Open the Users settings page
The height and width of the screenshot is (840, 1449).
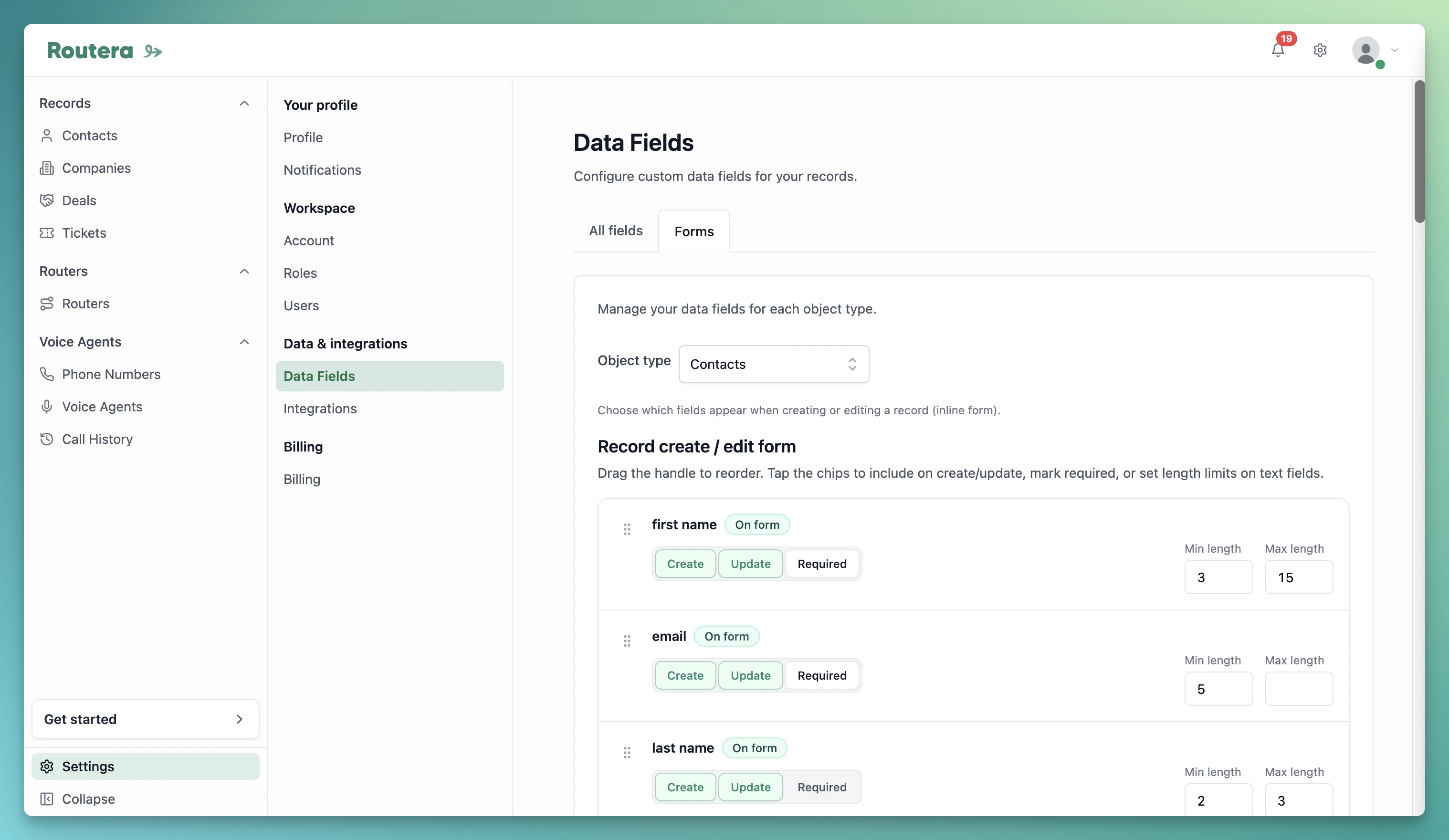(x=301, y=305)
